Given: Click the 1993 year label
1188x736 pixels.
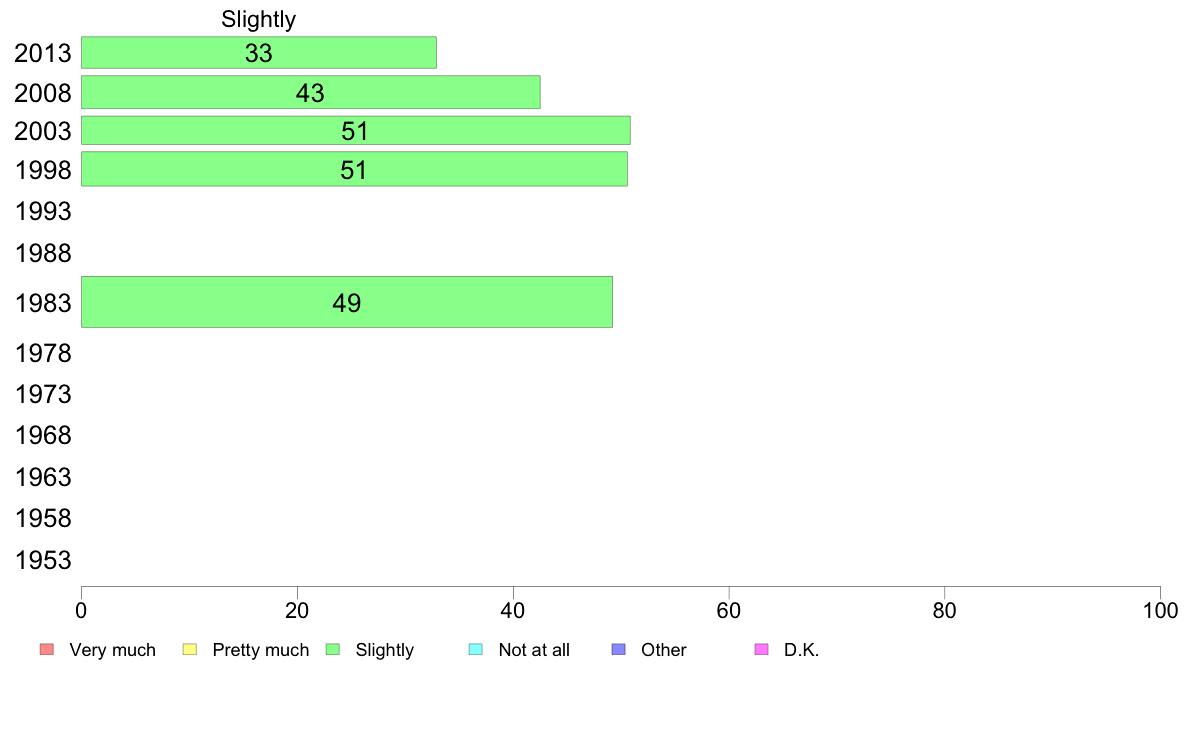Looking at the screenshot, I should click(43, 212).
